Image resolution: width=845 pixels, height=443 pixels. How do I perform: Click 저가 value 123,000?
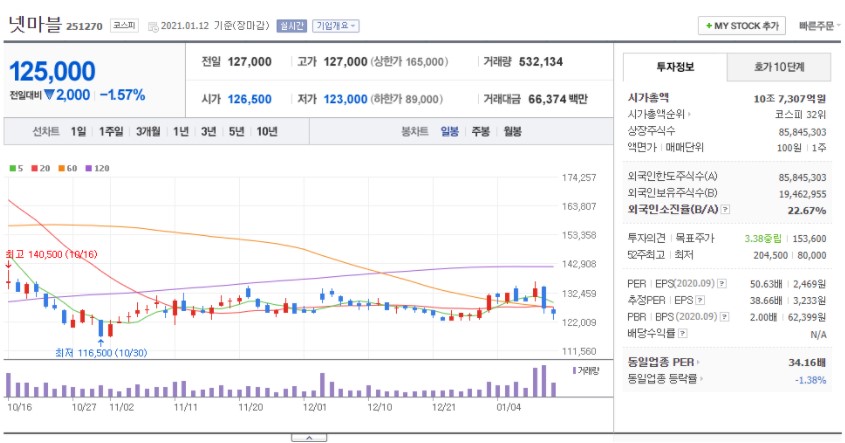click(x=345, y=99)
